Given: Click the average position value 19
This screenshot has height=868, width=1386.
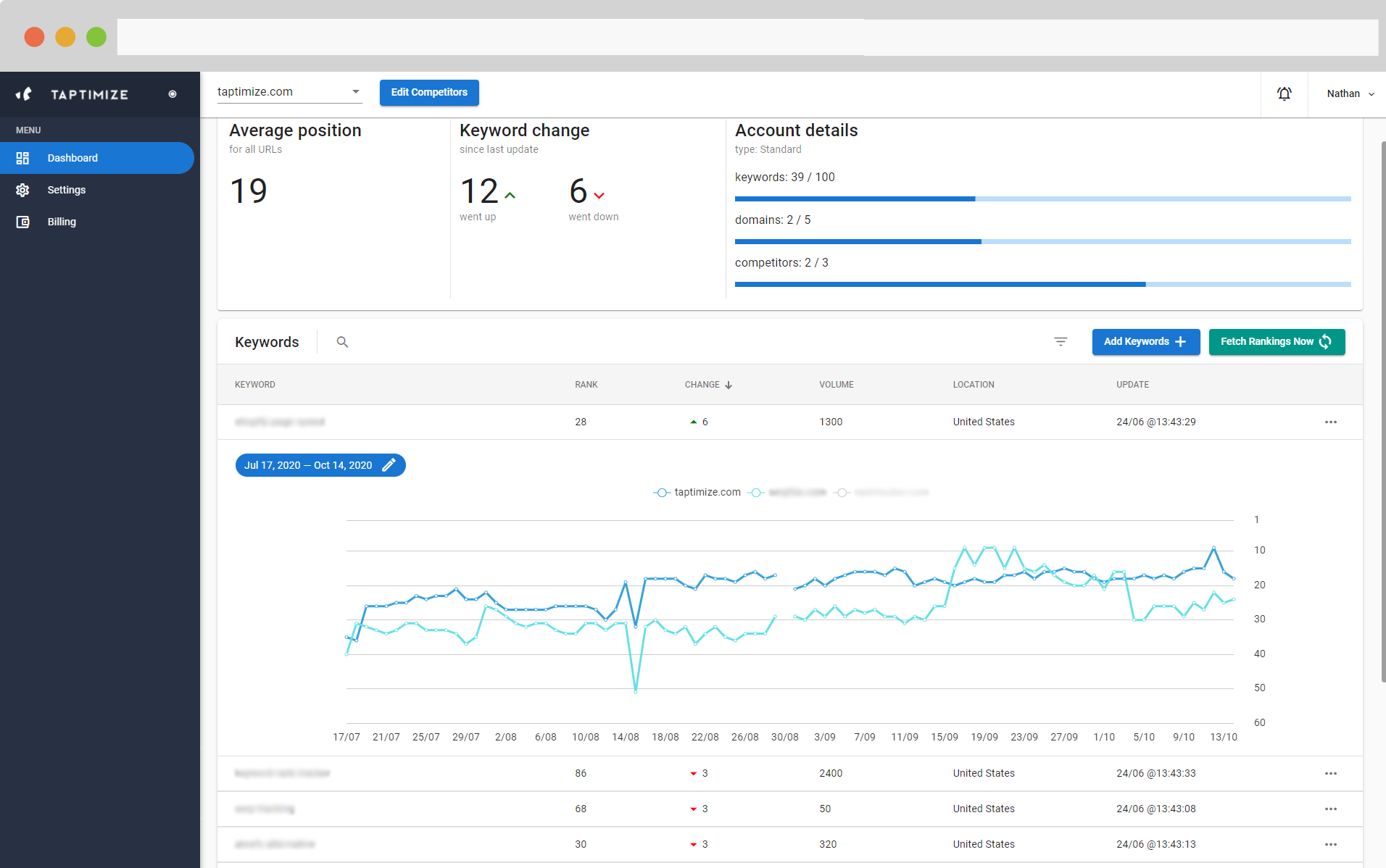Looking at the screenshot, I should pyautogui.click(x=249, y=191).
